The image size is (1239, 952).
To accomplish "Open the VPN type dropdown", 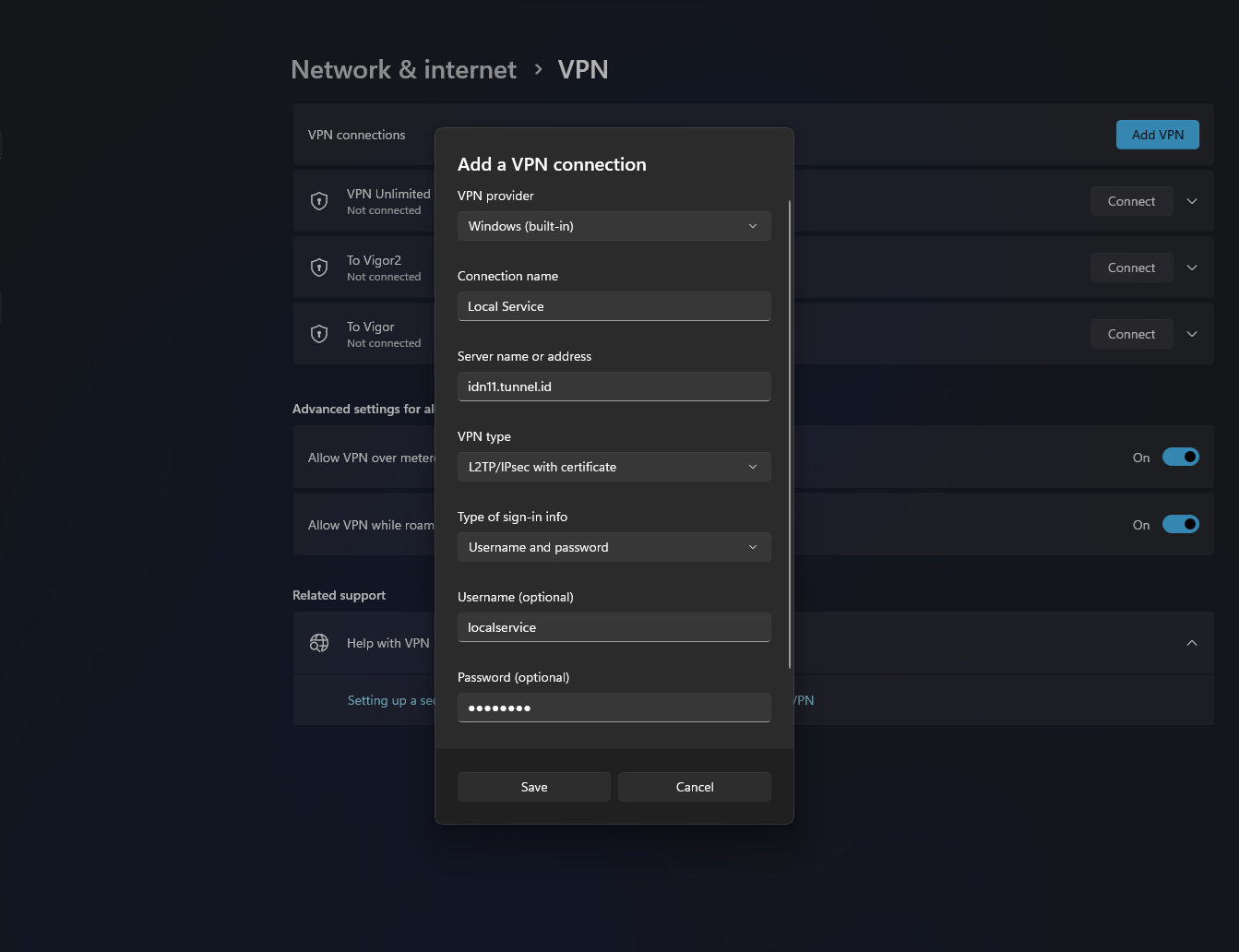I will [614, 467].
